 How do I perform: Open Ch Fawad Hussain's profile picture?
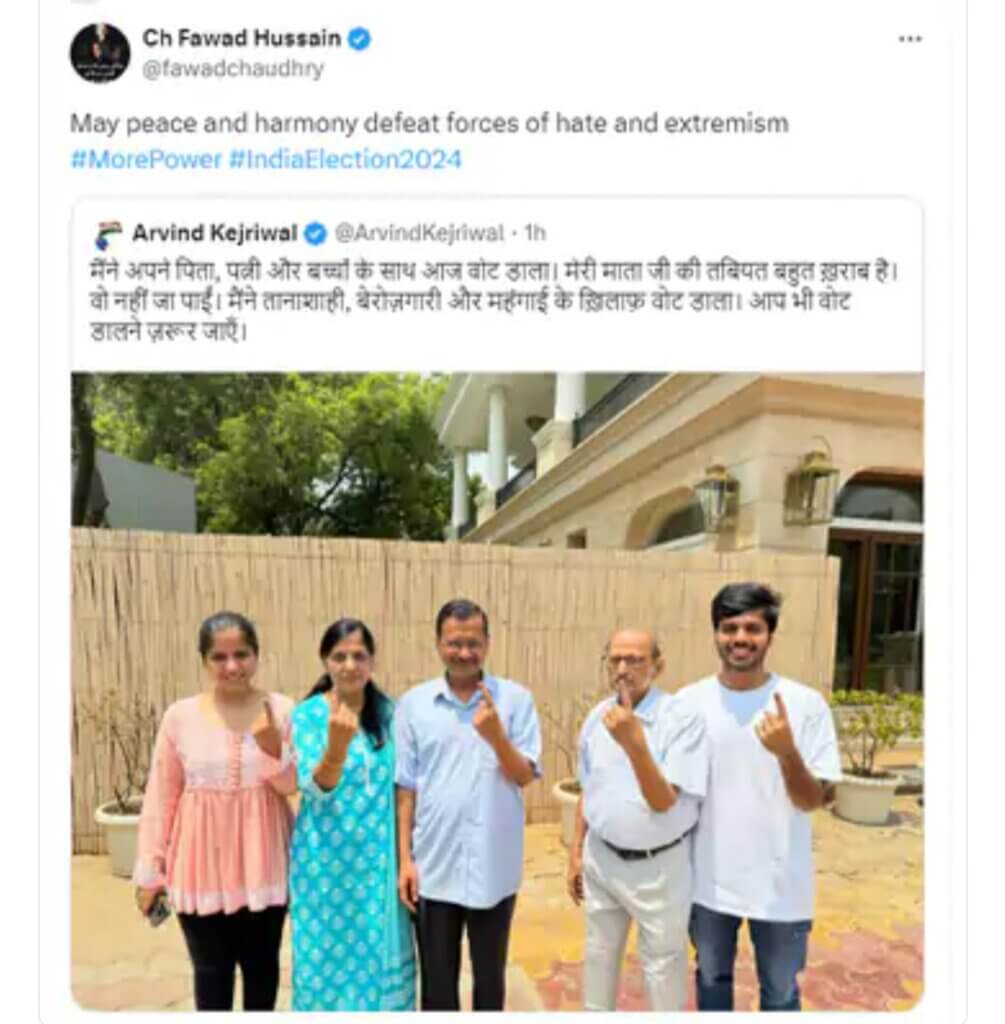[x=100, y=53]
